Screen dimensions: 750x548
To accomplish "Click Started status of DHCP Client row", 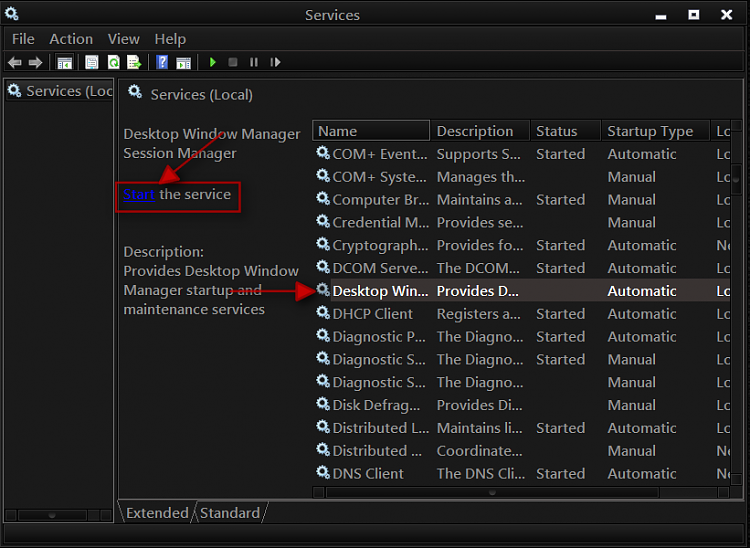I will [561, 314].
